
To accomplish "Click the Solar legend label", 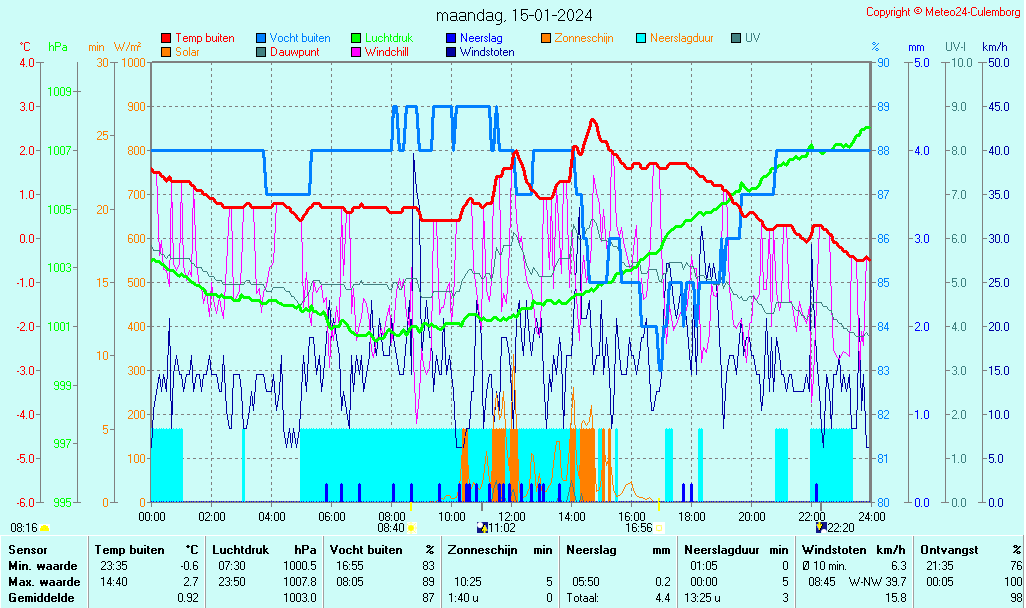I will [187, 52].
